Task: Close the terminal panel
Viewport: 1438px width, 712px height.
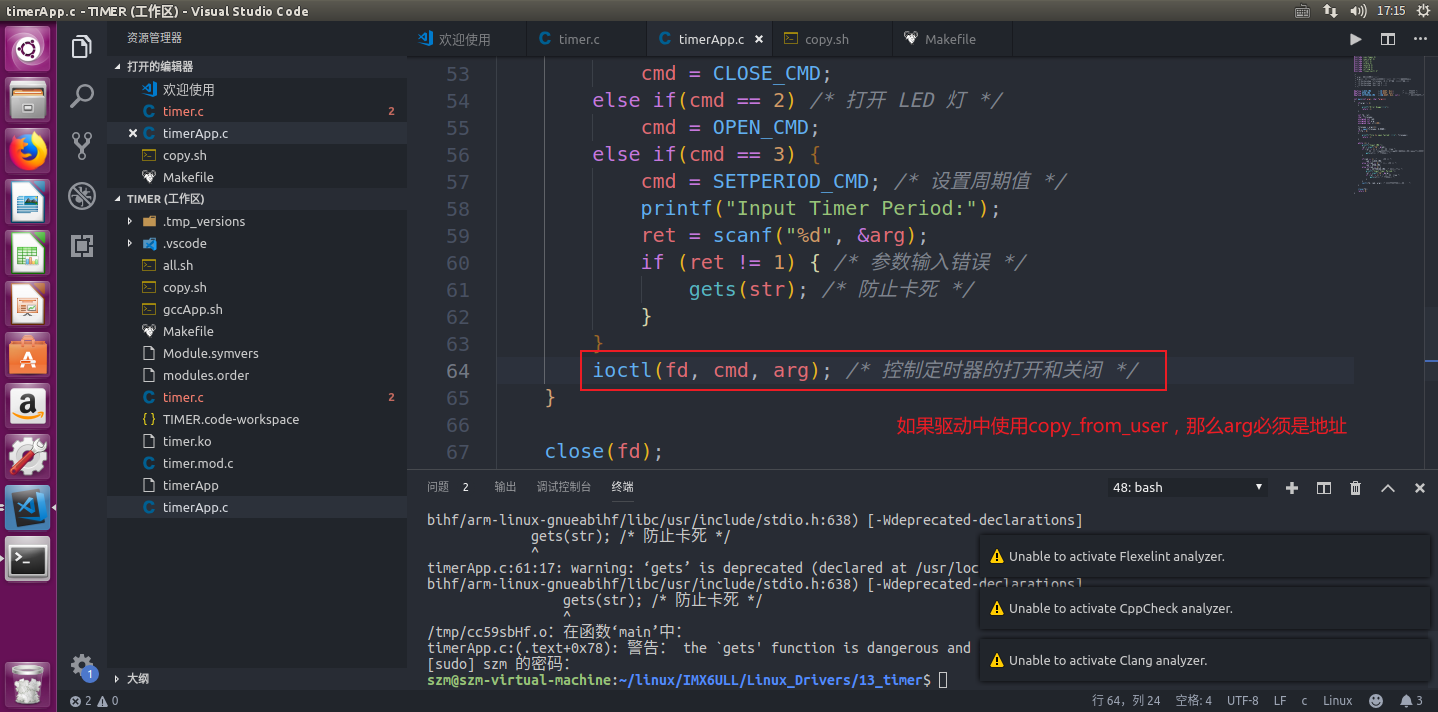Action: (1420, 488)
